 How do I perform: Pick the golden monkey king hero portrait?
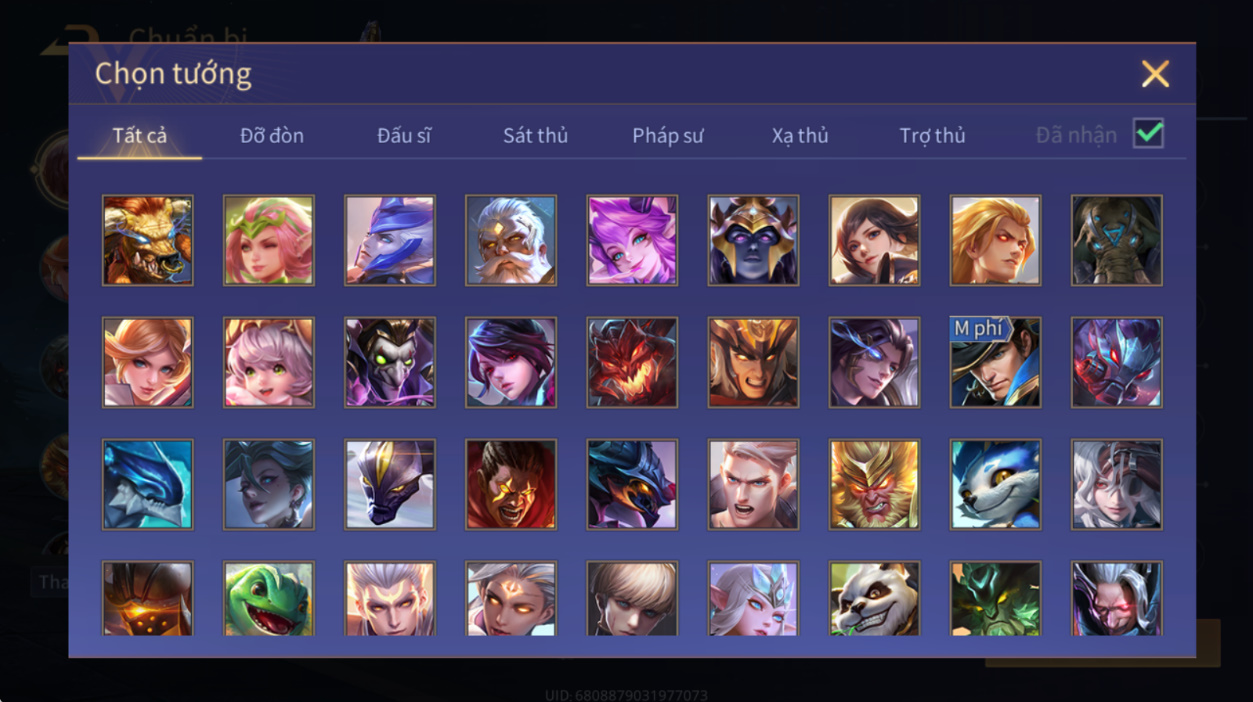point(874,484)
